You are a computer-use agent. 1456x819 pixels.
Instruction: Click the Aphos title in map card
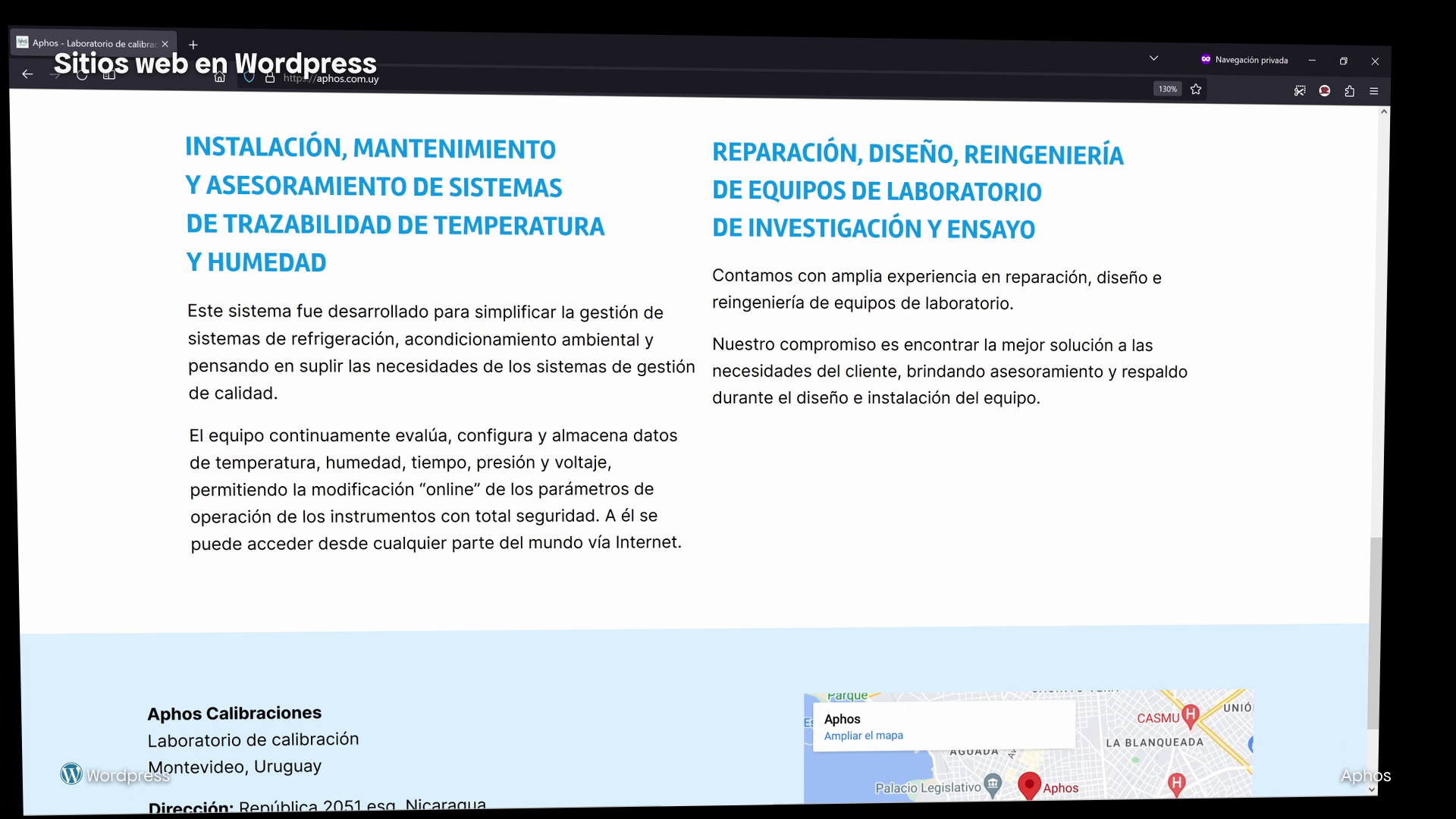coord(843,719)
